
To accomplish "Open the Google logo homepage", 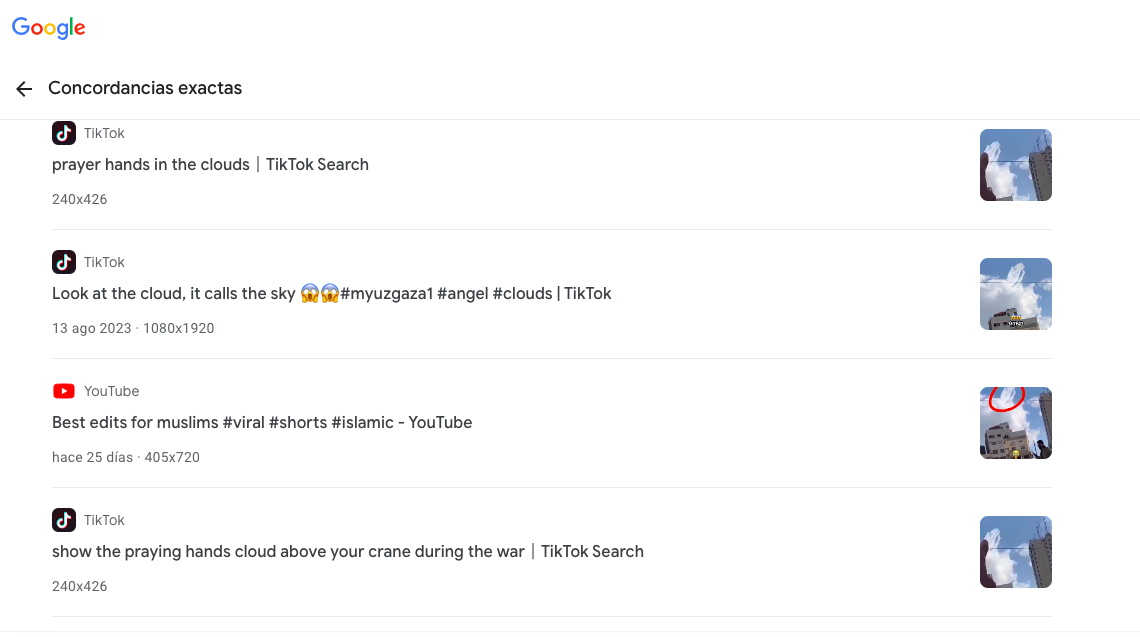I will click(49, 28).
